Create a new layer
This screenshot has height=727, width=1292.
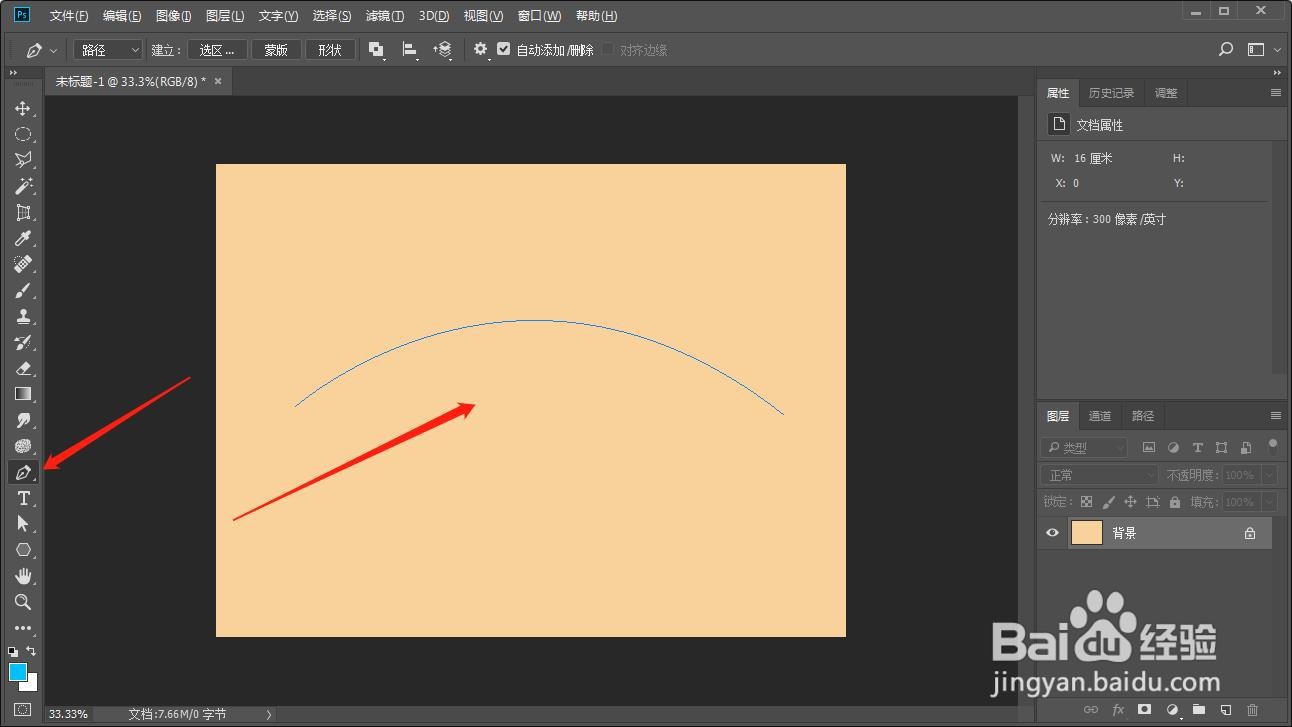[x=1225, y=709]
